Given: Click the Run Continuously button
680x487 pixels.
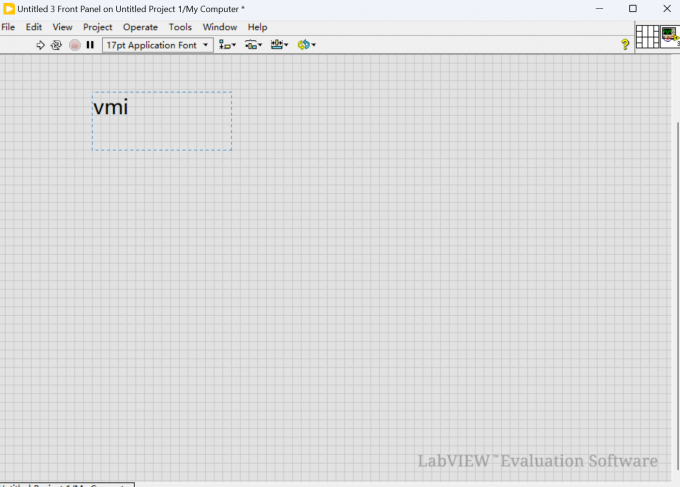Looking at the screenshot, I should 56,45.
